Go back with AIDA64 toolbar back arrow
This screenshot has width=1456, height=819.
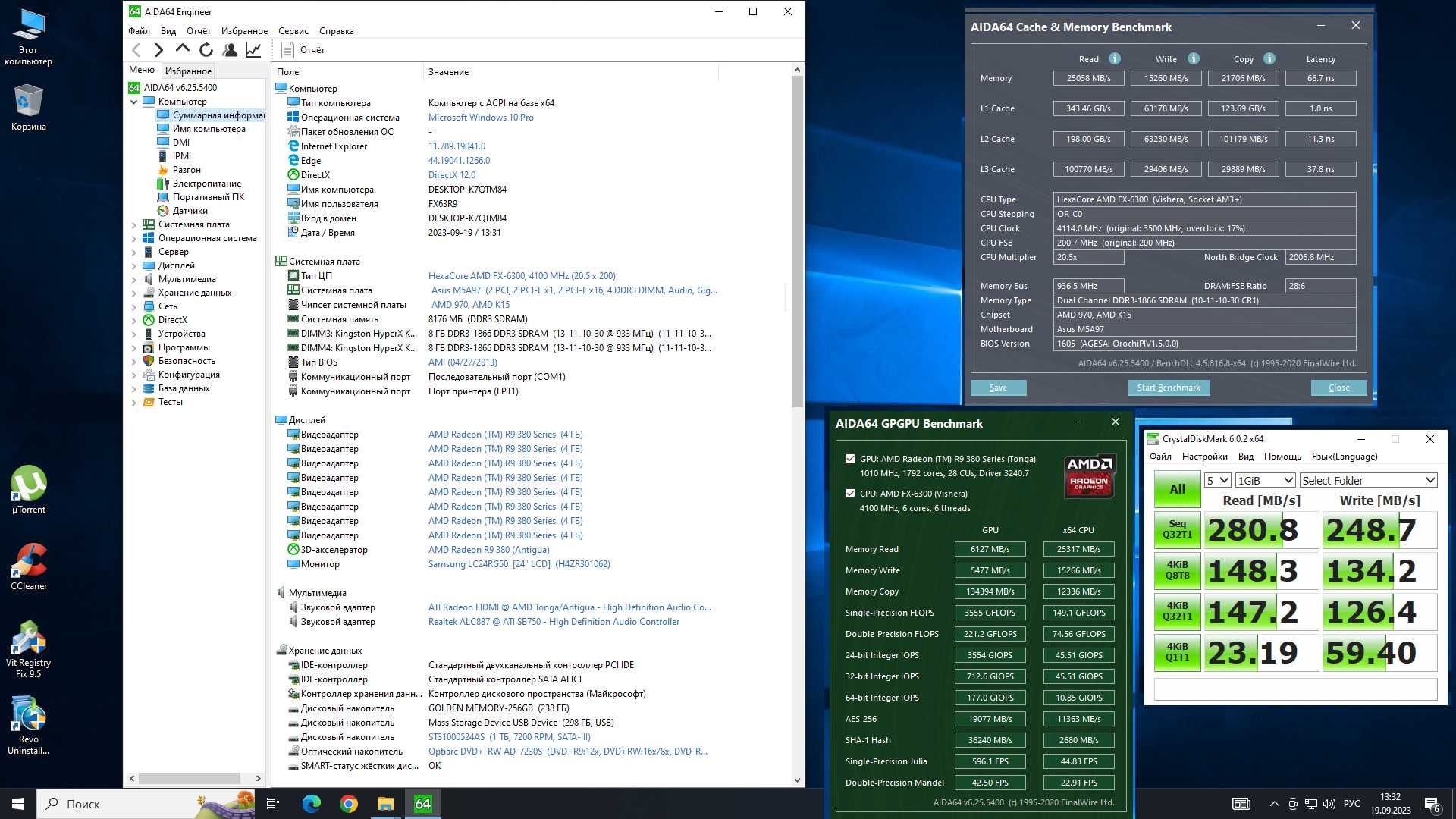(x=136, y=50)
